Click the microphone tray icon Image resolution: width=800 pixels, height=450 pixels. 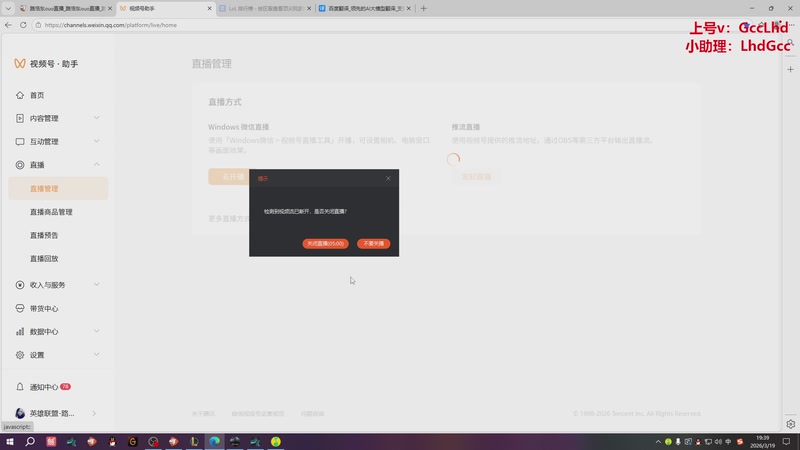pyautogui.click(x=678, y=442)
